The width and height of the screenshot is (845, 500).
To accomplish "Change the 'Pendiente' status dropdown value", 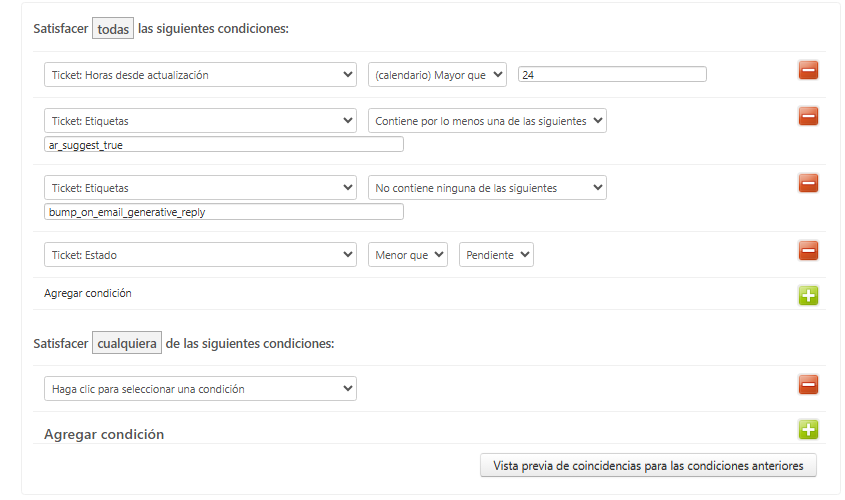I will coord(496,255).
